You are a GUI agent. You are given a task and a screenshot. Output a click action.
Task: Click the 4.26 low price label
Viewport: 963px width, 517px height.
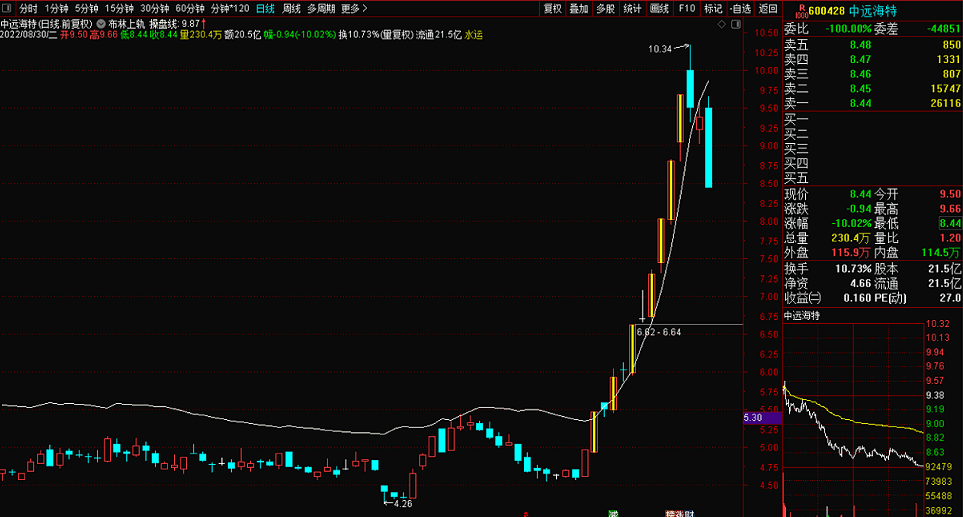pyautogui.click(x=403, y=504)
